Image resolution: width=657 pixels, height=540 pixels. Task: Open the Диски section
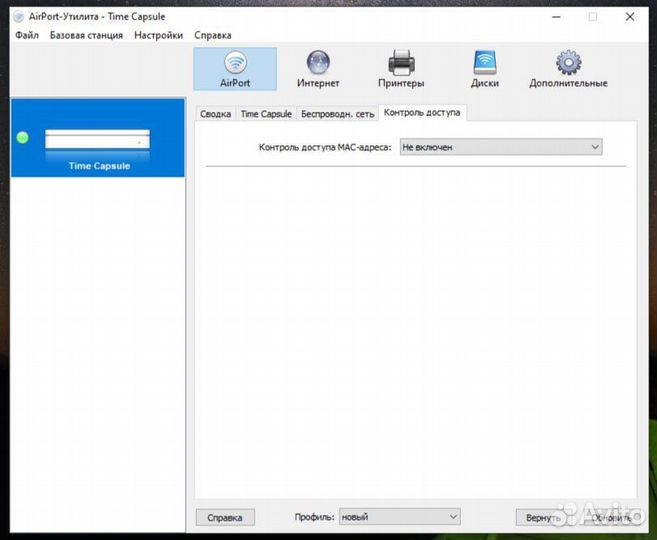pyautogui.click(x=484, y=69)
